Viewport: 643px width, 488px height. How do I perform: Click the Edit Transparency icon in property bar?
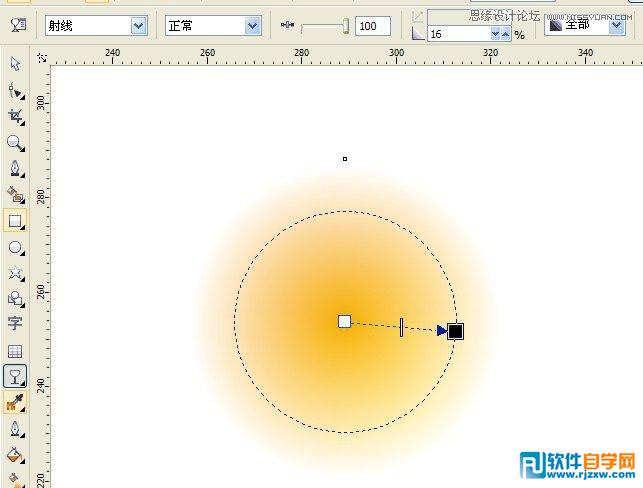(x=18, y=25)
